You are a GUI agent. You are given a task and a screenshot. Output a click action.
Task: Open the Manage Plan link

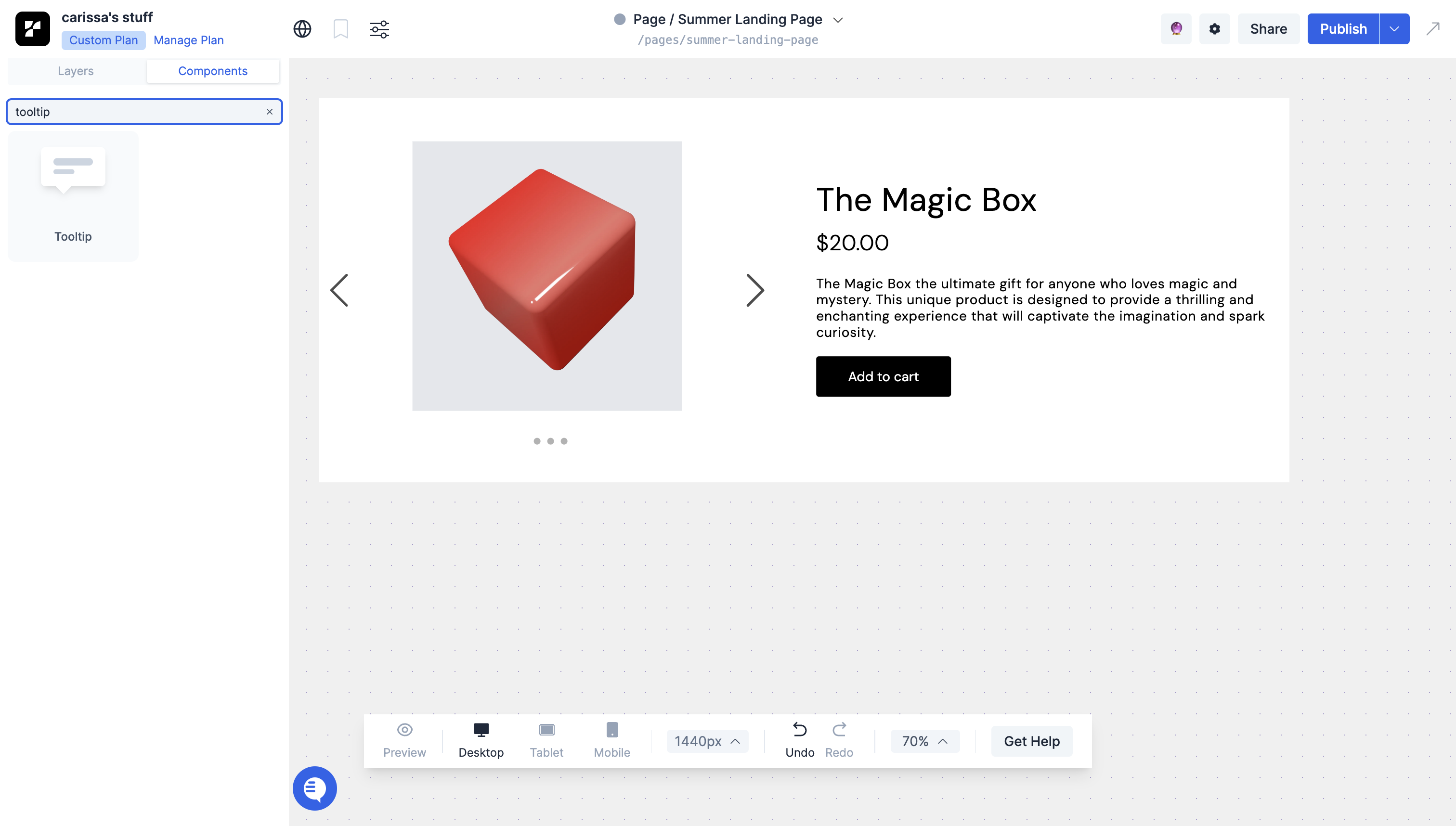click(x=188, y=40)
